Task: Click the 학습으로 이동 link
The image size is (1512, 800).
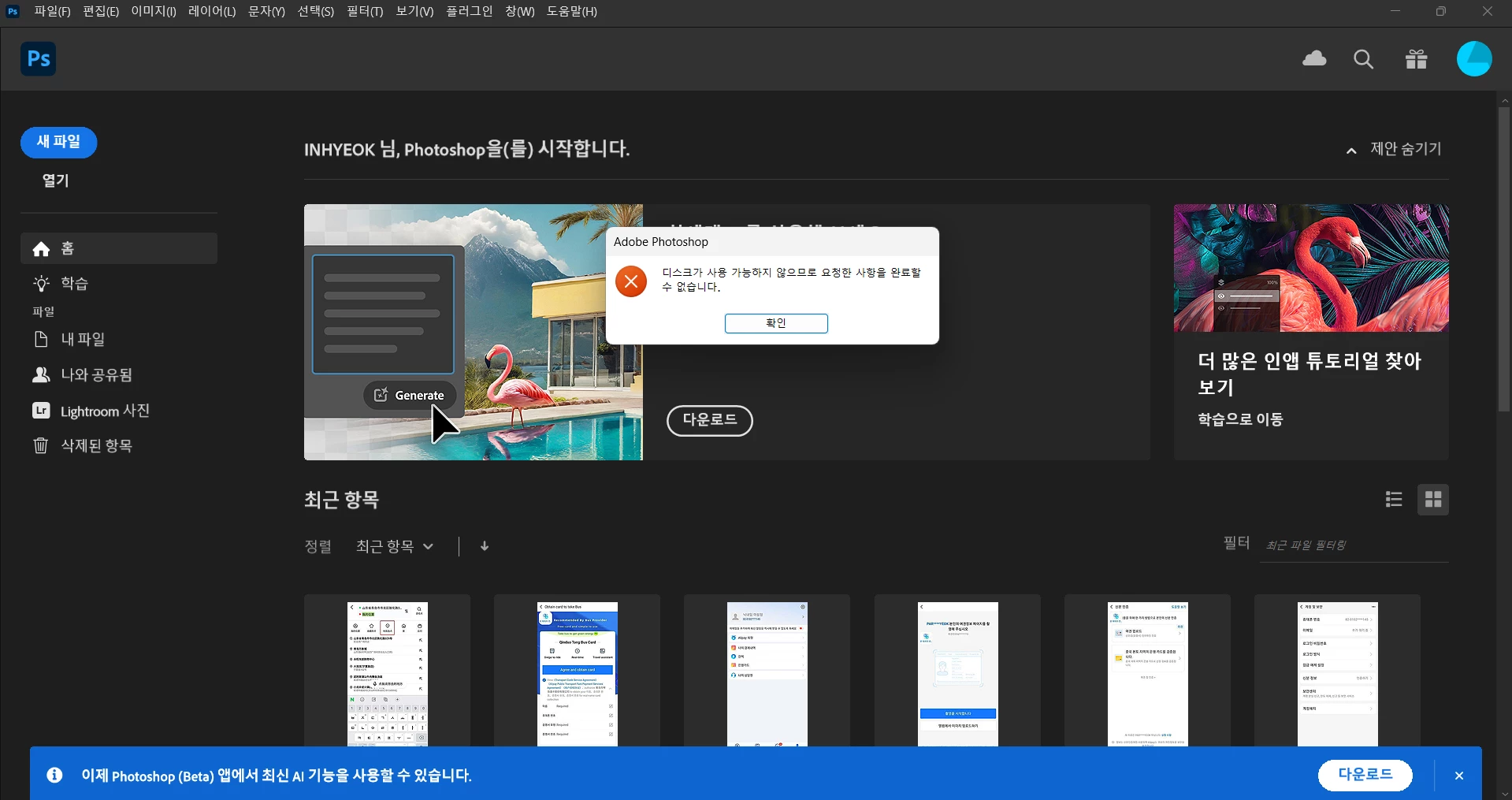Action: [x=1240, y=419]
